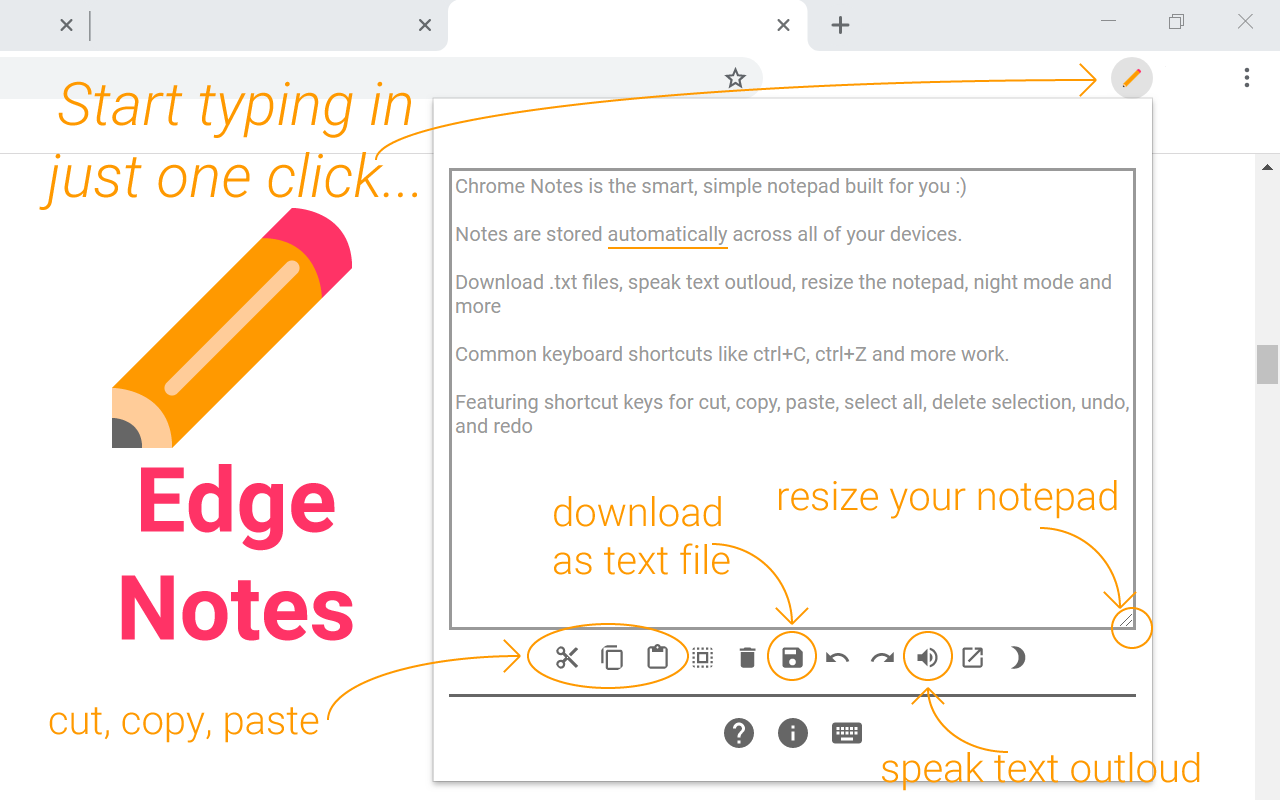Click the text 'Common keyboard shortcuts like ctrl+C'
Viewport: 1280px width, 800px height.
tap(632, 354)
